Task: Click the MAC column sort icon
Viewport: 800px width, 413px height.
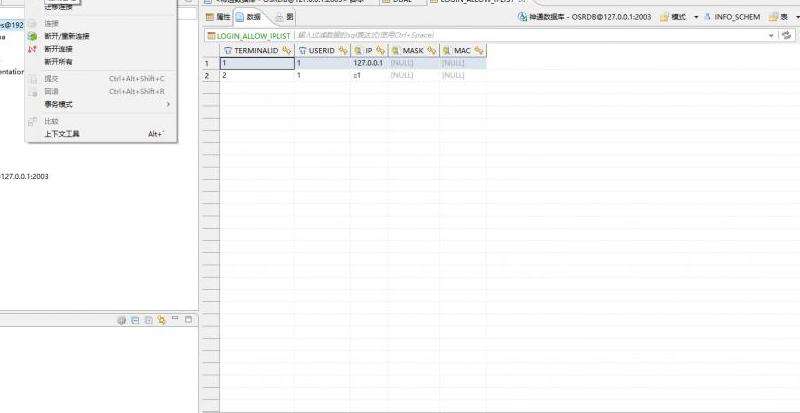Action: pyautogui.click(x=479, y=50)
